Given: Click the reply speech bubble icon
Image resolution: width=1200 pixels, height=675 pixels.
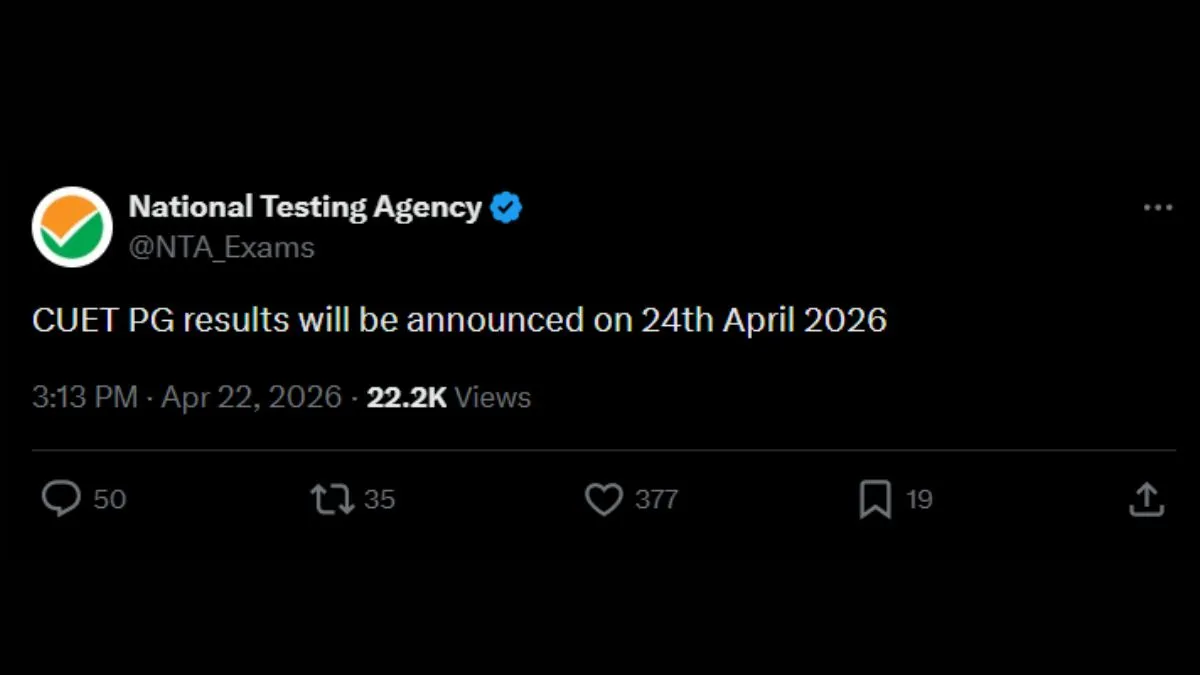Looking at the screenshot, I should click(61, 499).
